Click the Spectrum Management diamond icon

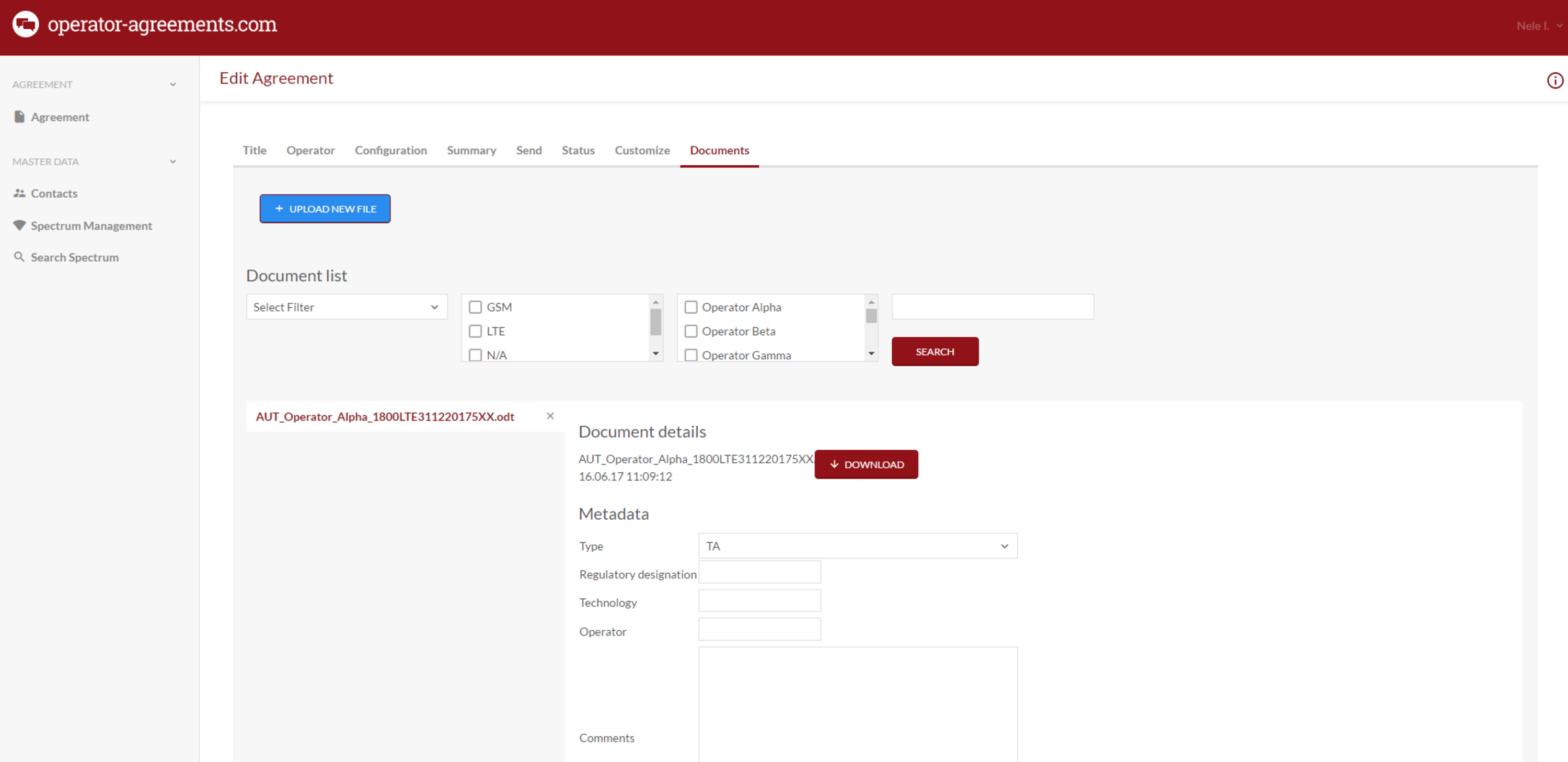coord(19,225)
